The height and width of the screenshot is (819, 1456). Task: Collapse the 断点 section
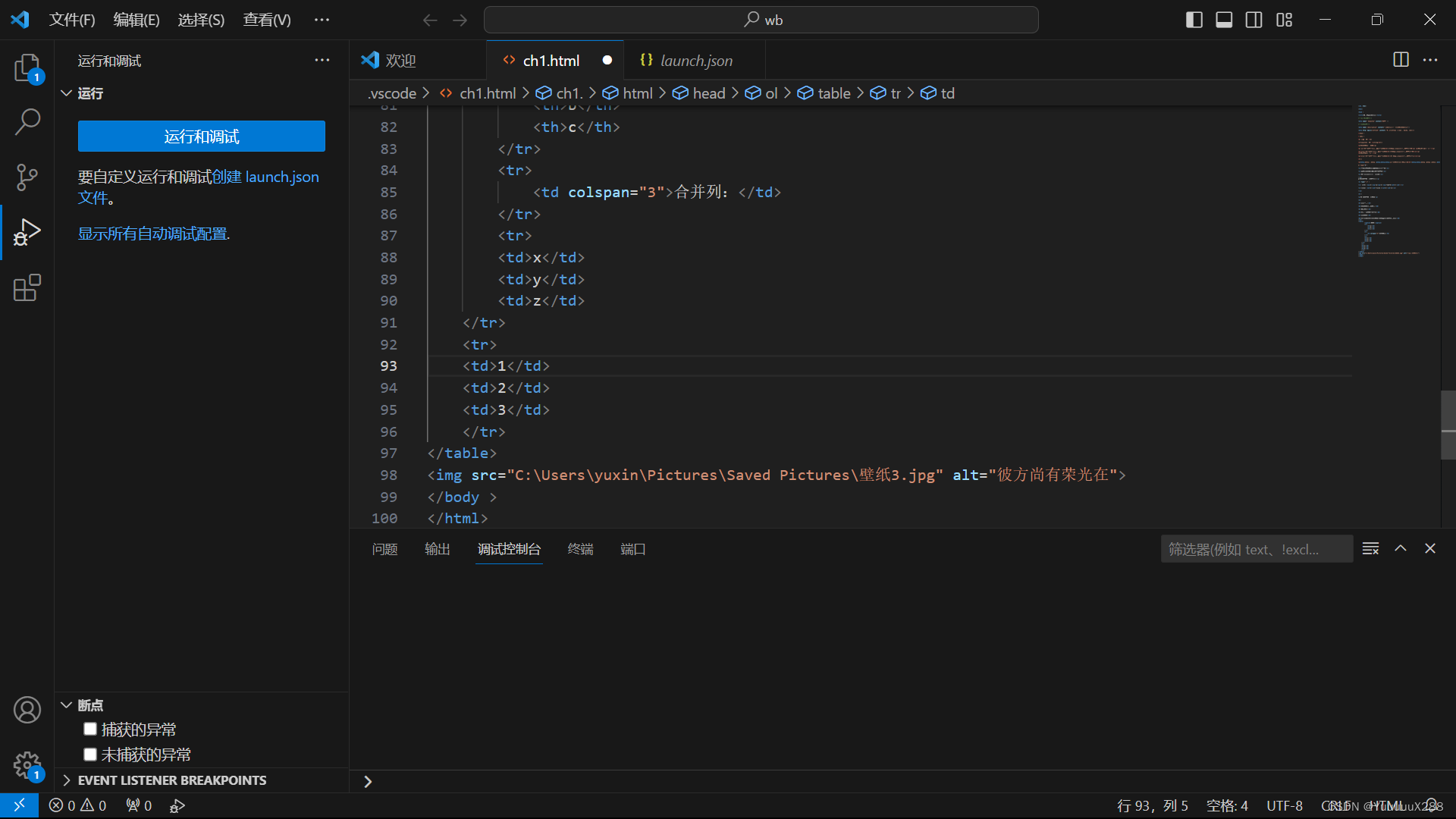tap(67, 704)
